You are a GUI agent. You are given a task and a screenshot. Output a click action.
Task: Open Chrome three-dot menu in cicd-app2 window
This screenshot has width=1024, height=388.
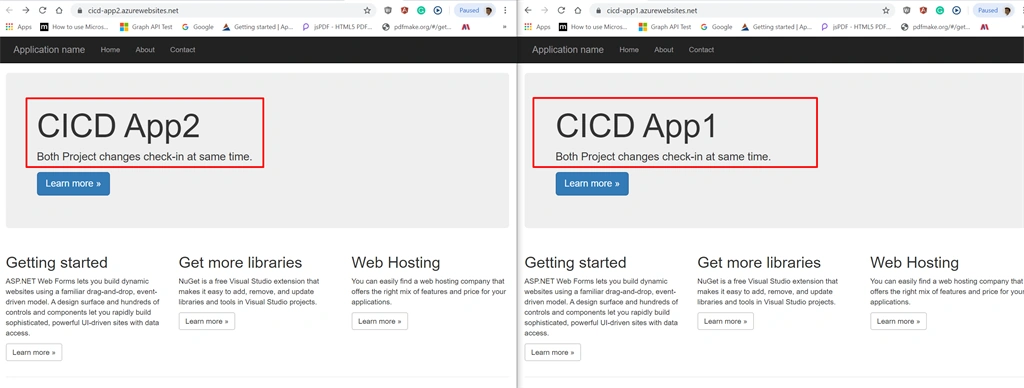(505, 10)
